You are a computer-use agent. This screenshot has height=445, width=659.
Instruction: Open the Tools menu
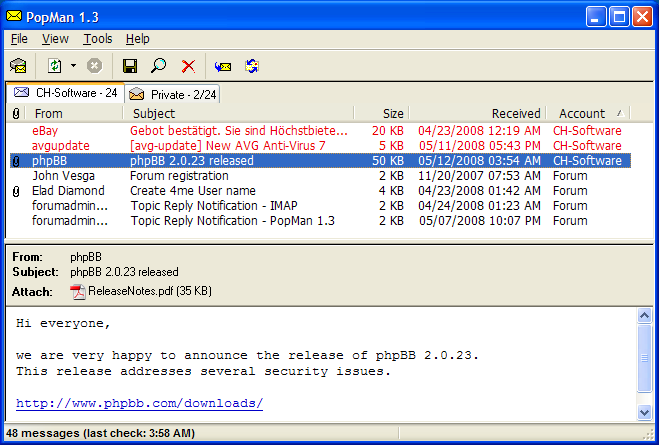tap(98, 39)
